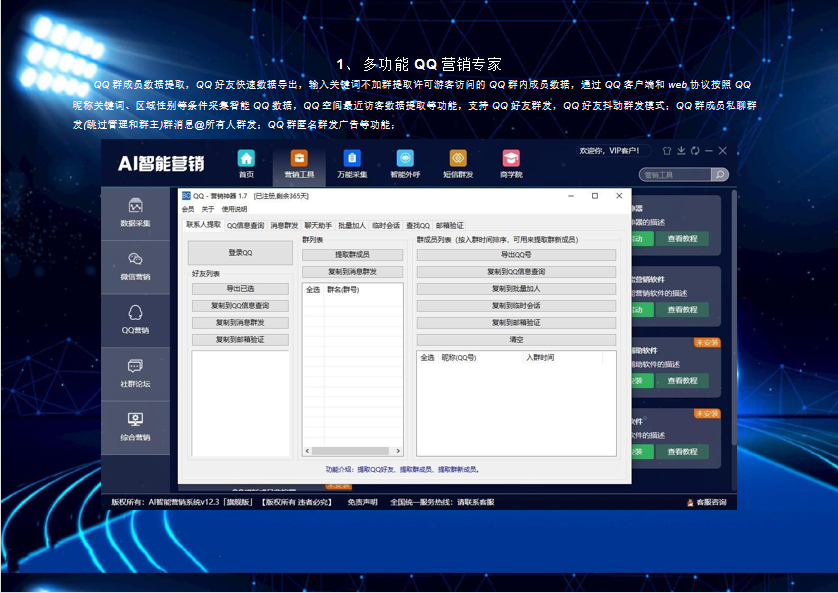
Task: Switch to the 联系人提取 tab
Action: [203, 224]
